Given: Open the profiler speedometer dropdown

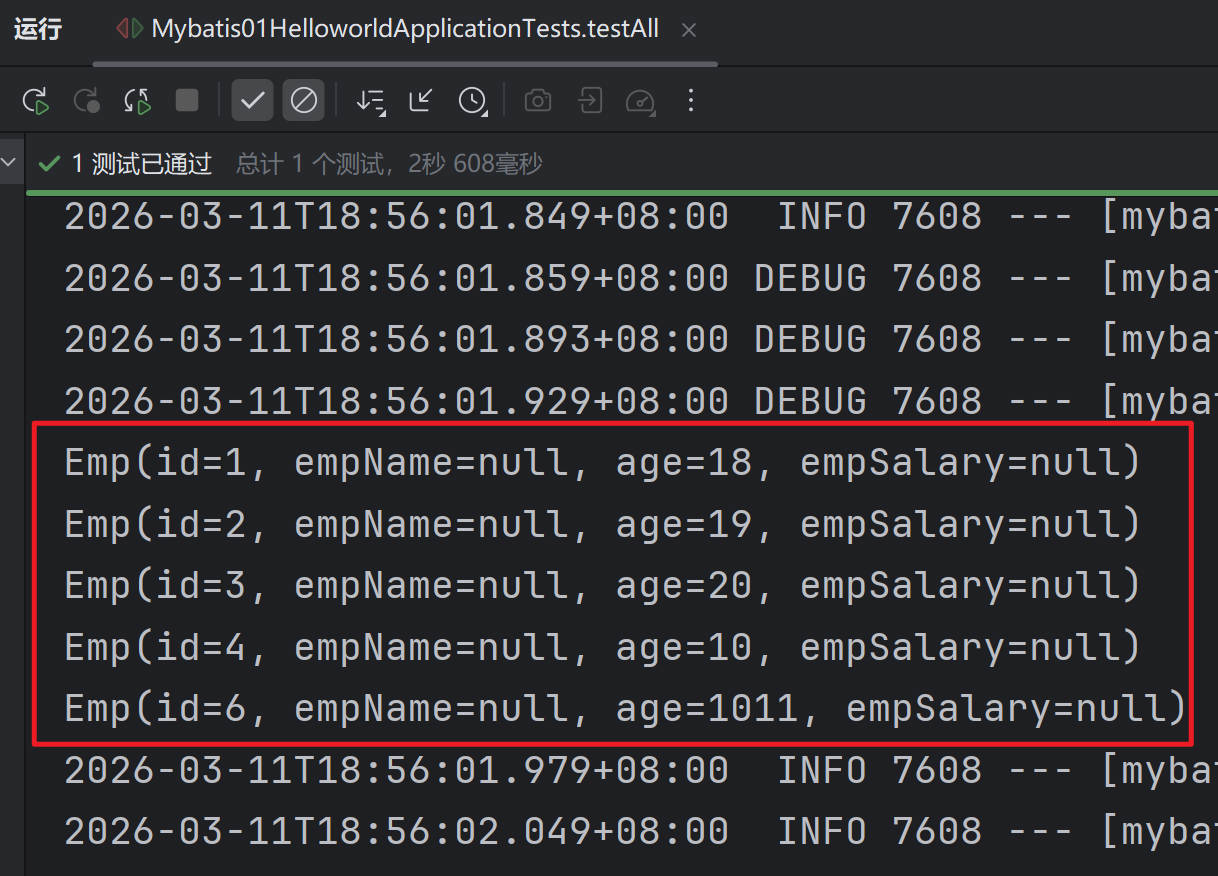Looking at the screenshot, I should [x=640, y=101].
